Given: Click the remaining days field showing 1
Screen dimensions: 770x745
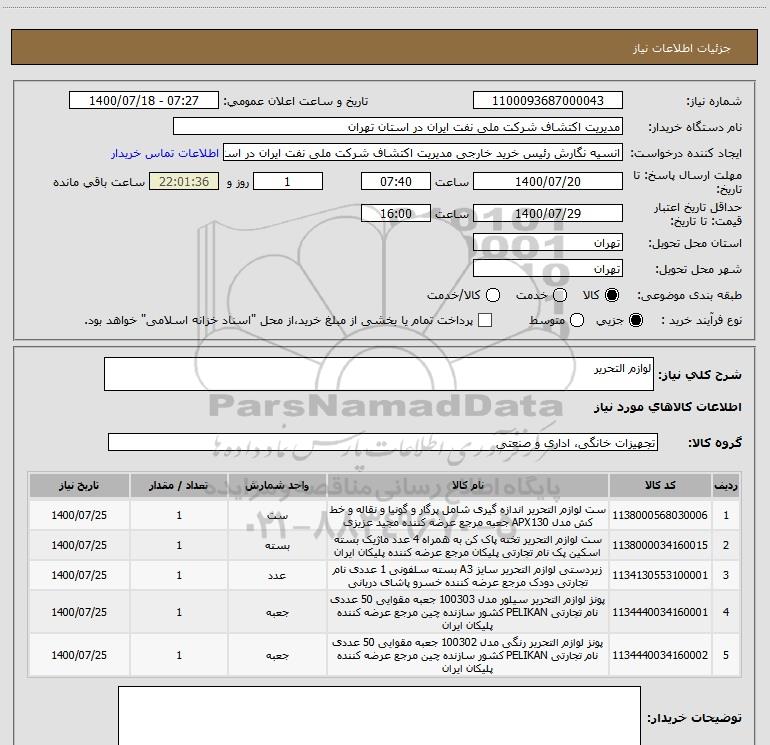Looking at the screenshot, I should tap(288, 181).
